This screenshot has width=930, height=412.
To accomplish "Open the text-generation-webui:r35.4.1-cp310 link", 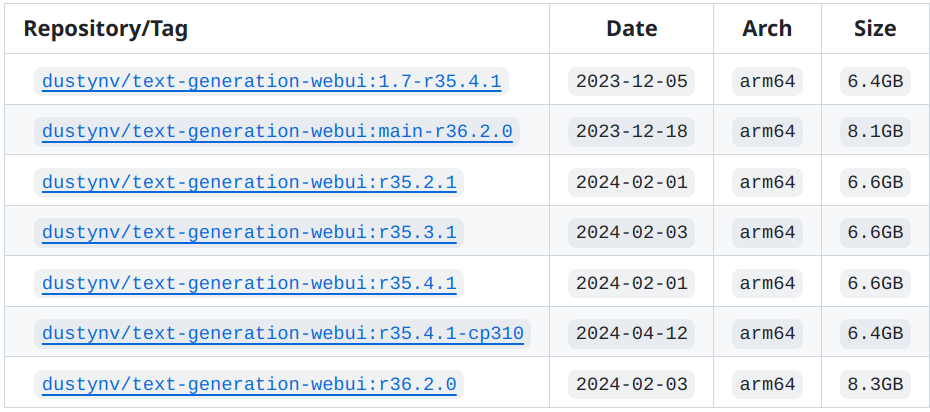I will (x=283, y=333).
